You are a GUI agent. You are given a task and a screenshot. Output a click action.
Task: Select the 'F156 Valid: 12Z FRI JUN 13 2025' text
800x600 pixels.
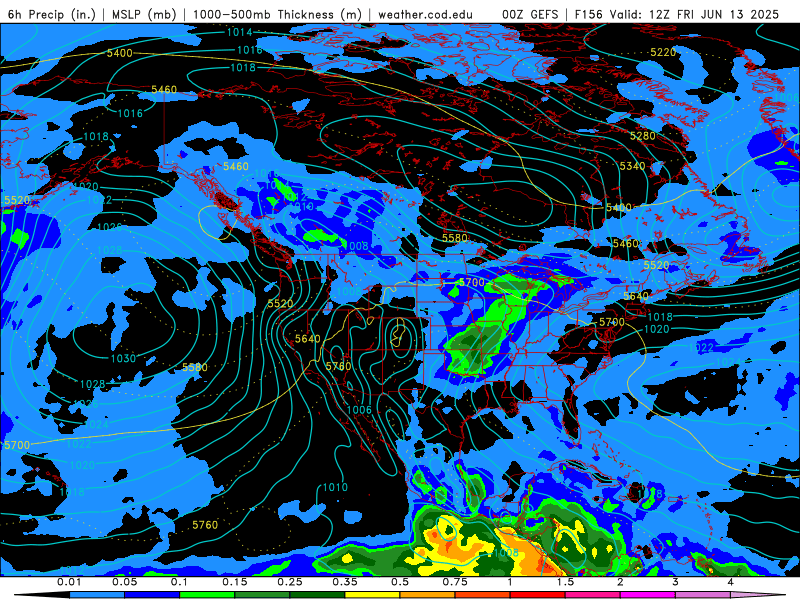click(677, 14)
